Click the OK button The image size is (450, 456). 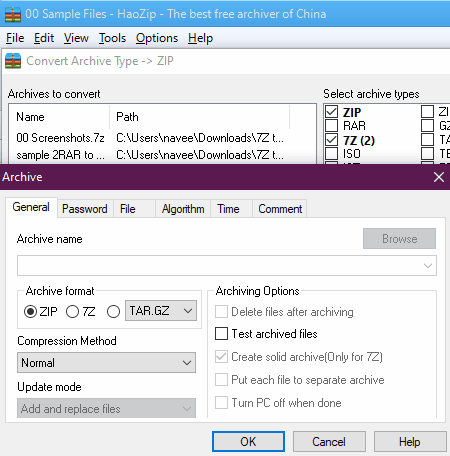[x=248, y=442]
